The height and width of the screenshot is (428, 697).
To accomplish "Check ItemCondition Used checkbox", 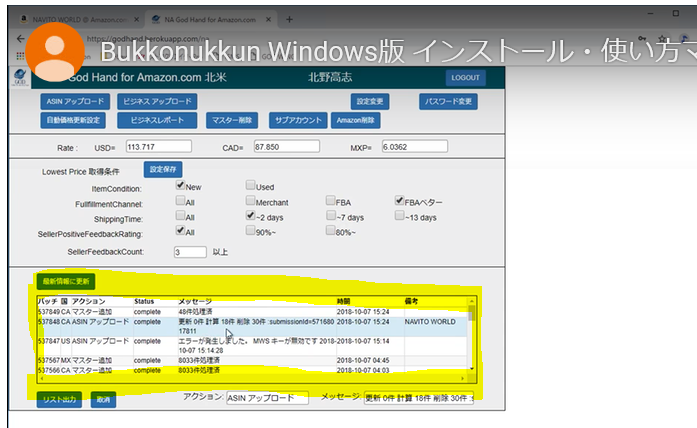I will tap(250, 185).
